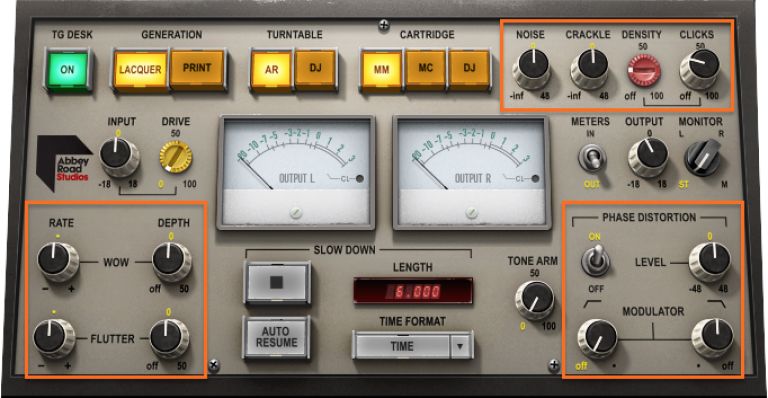Select the LACQUER generation button
Image resolution: width=768 pixels, height=398 pixels.
(x=140, y=70)
